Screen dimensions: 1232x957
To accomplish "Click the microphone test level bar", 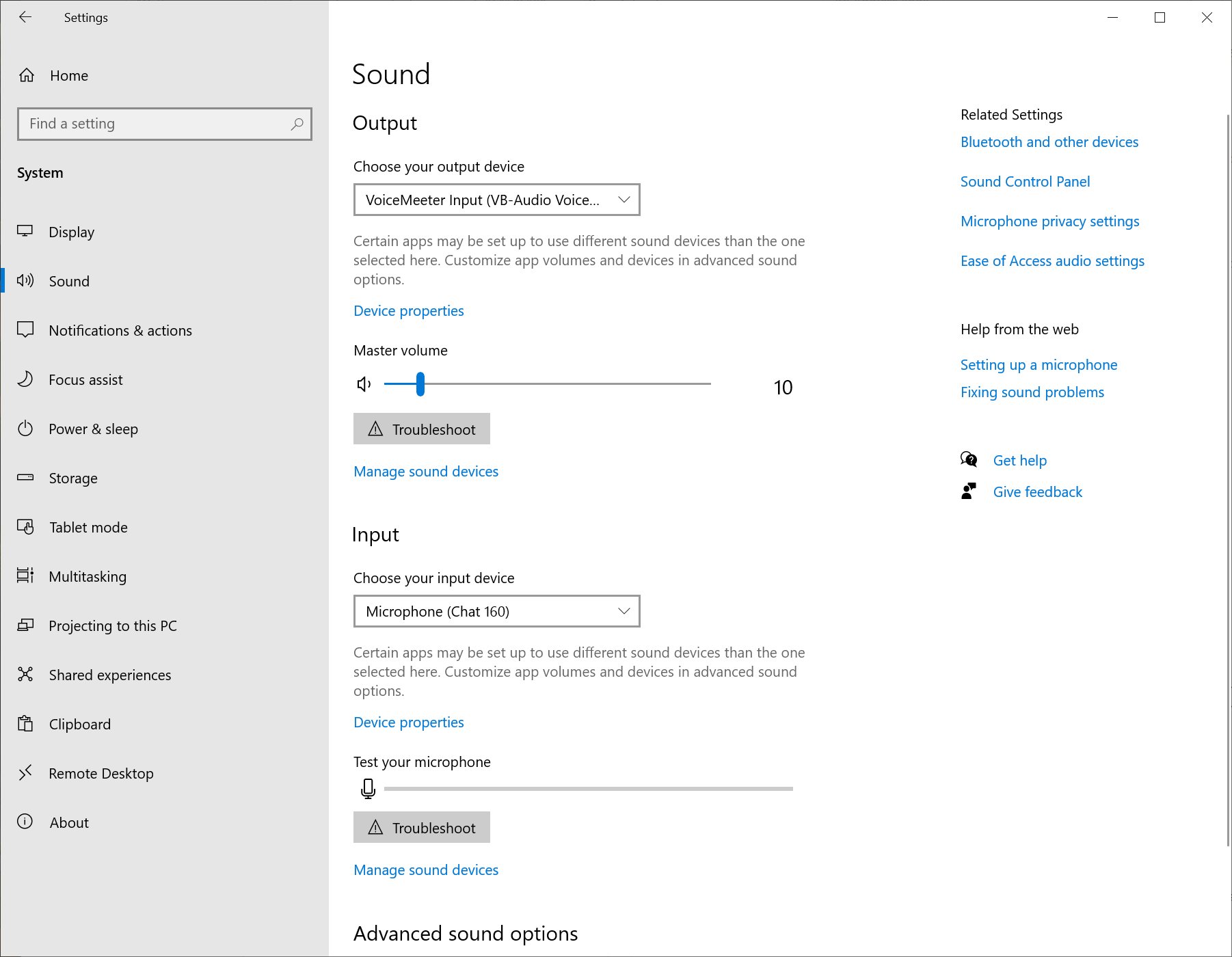I will (589, 789).
